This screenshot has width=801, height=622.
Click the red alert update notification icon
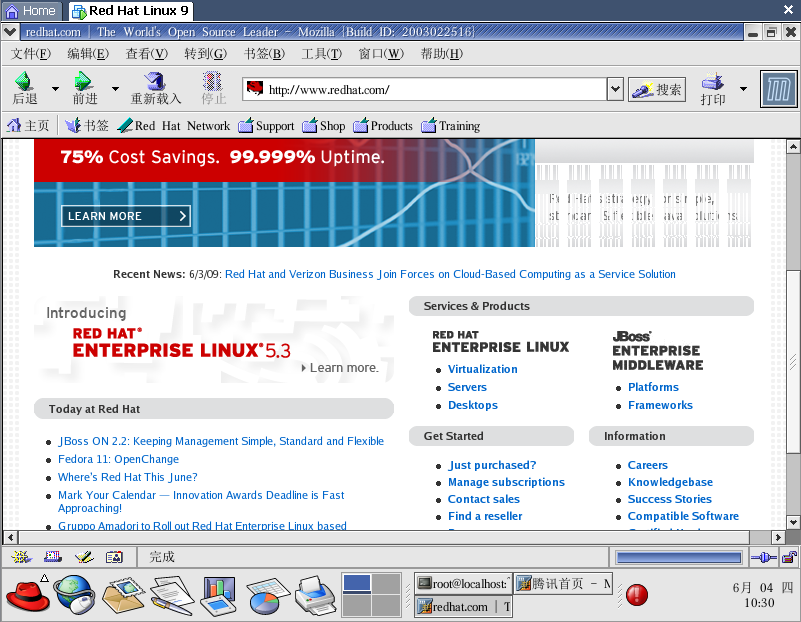(x=637, y=595)
